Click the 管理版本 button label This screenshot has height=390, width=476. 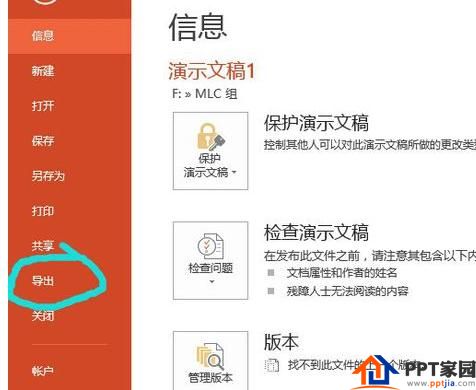pyautogui.click(x=210, y=378)
